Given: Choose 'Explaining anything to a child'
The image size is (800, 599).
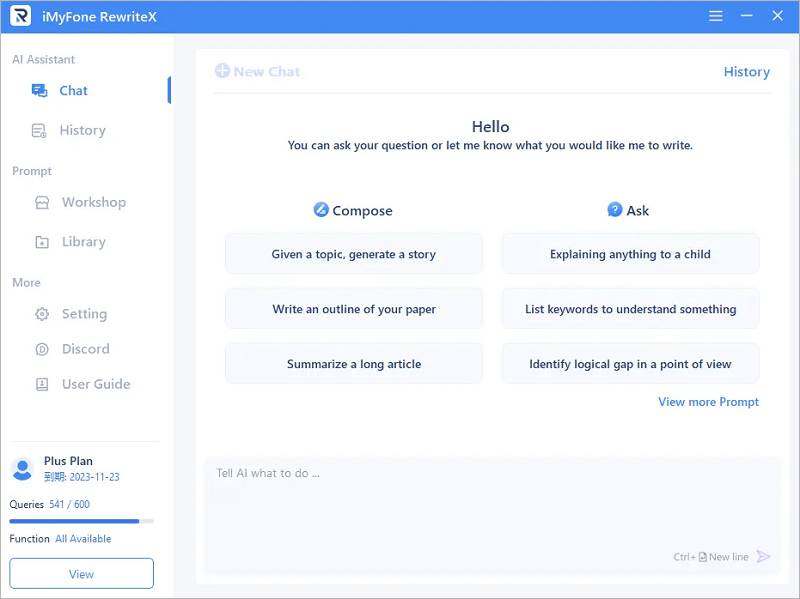Looking at the screenshot, I should pos(630,254).
